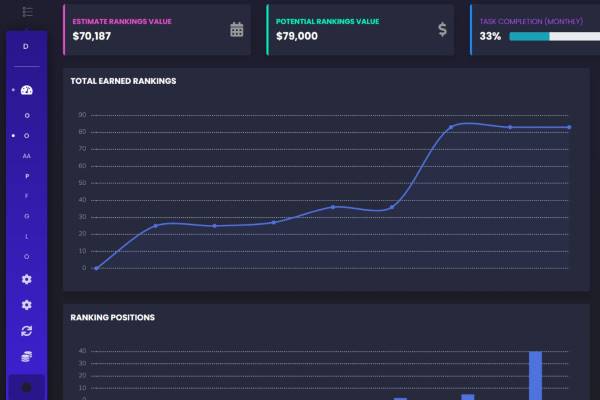
Task: Click the calendar icon on Estimate Rankings card
Action: point(236,29)
